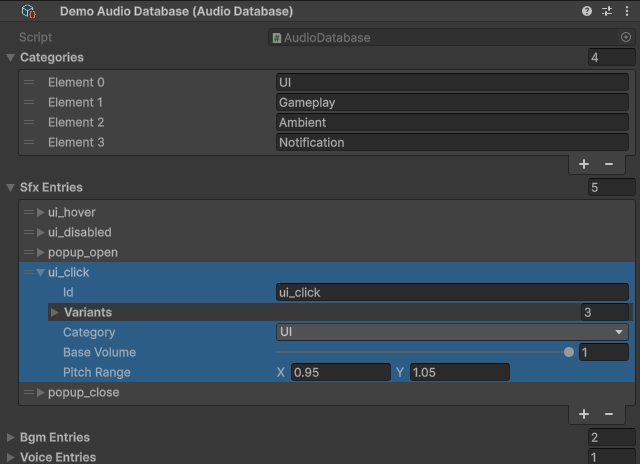Edit the Categories size field
Image resolution: width=640 pixels, height=464 pixels.
click(x=611, y=58)
